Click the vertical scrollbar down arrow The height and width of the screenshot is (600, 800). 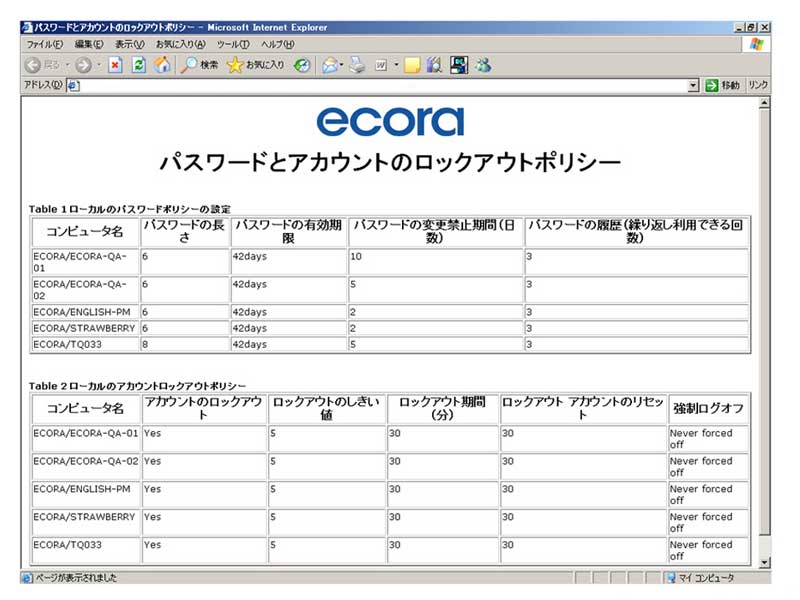(x=764, y=562)
